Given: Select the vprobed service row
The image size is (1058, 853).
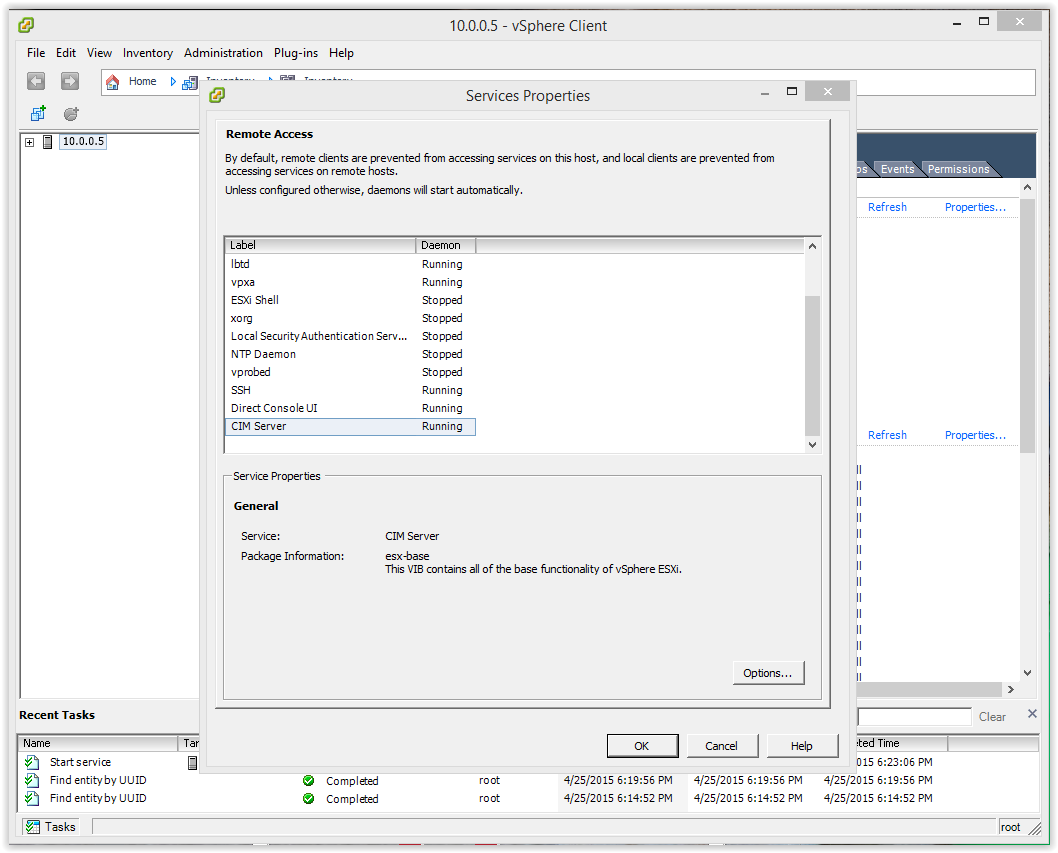Looking at the screenshot, I should point(350,372).
